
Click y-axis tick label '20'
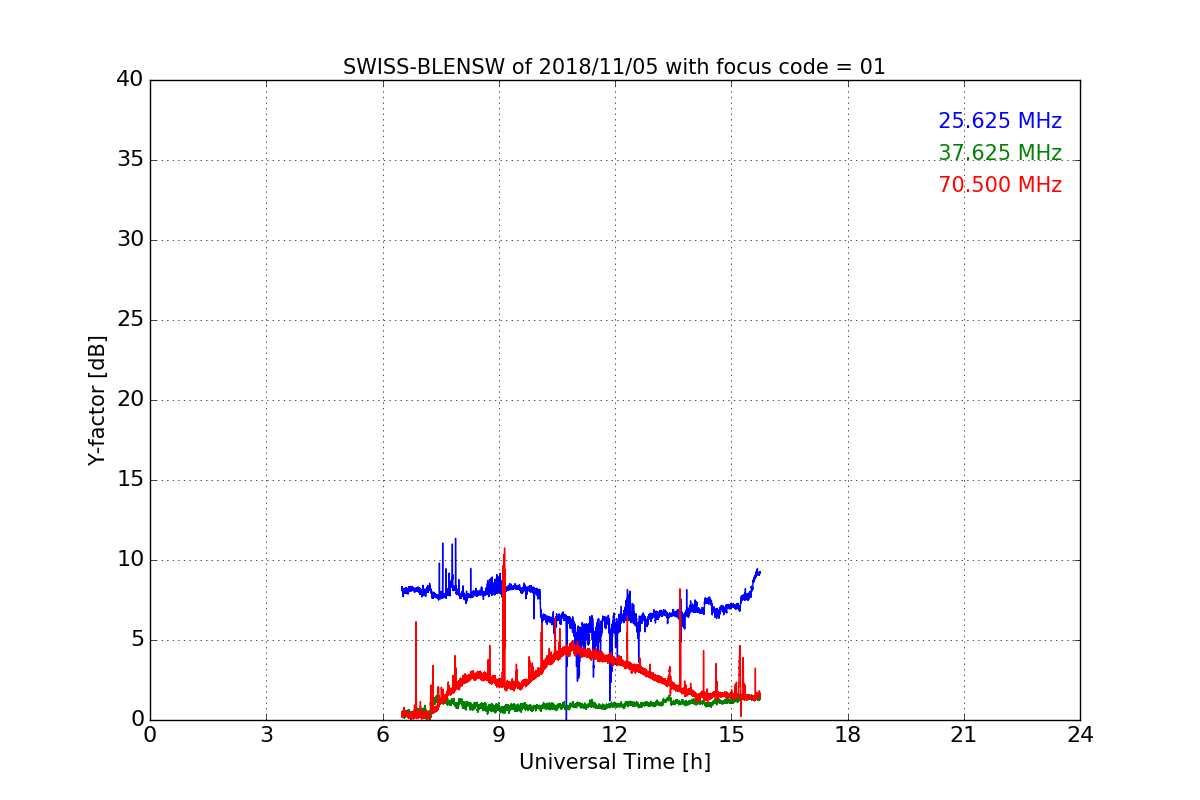[x=130, y=400]
